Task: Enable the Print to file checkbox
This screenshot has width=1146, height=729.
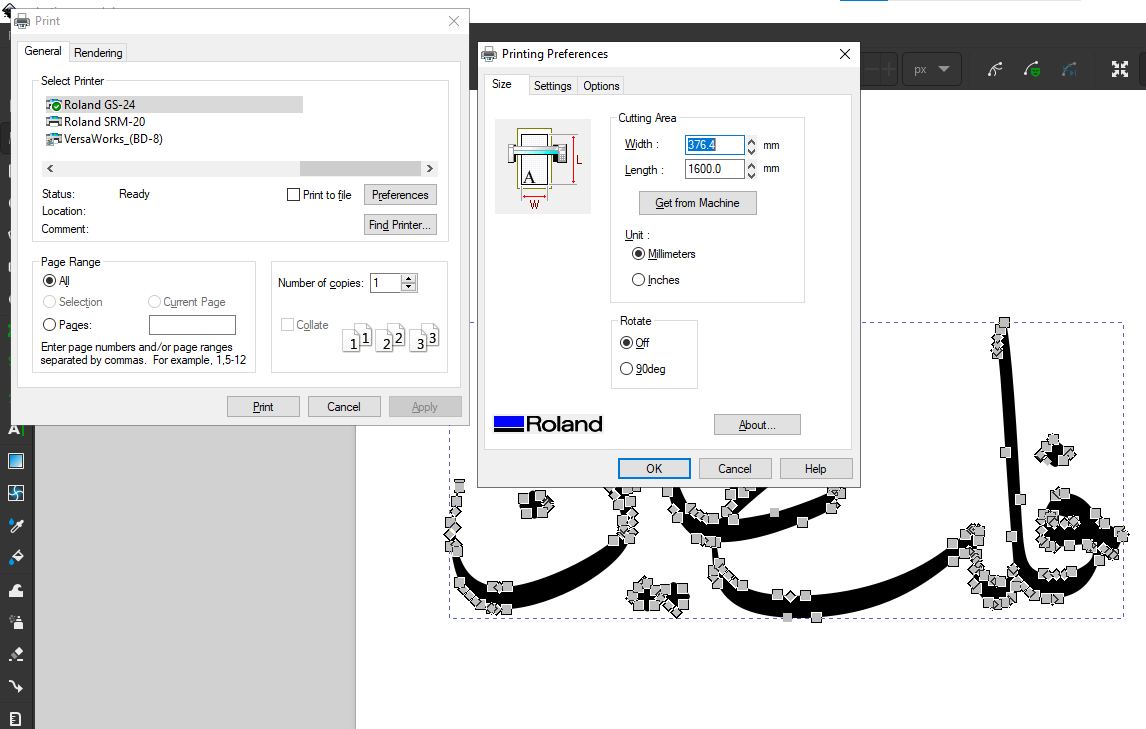Action: pos(294,194)
